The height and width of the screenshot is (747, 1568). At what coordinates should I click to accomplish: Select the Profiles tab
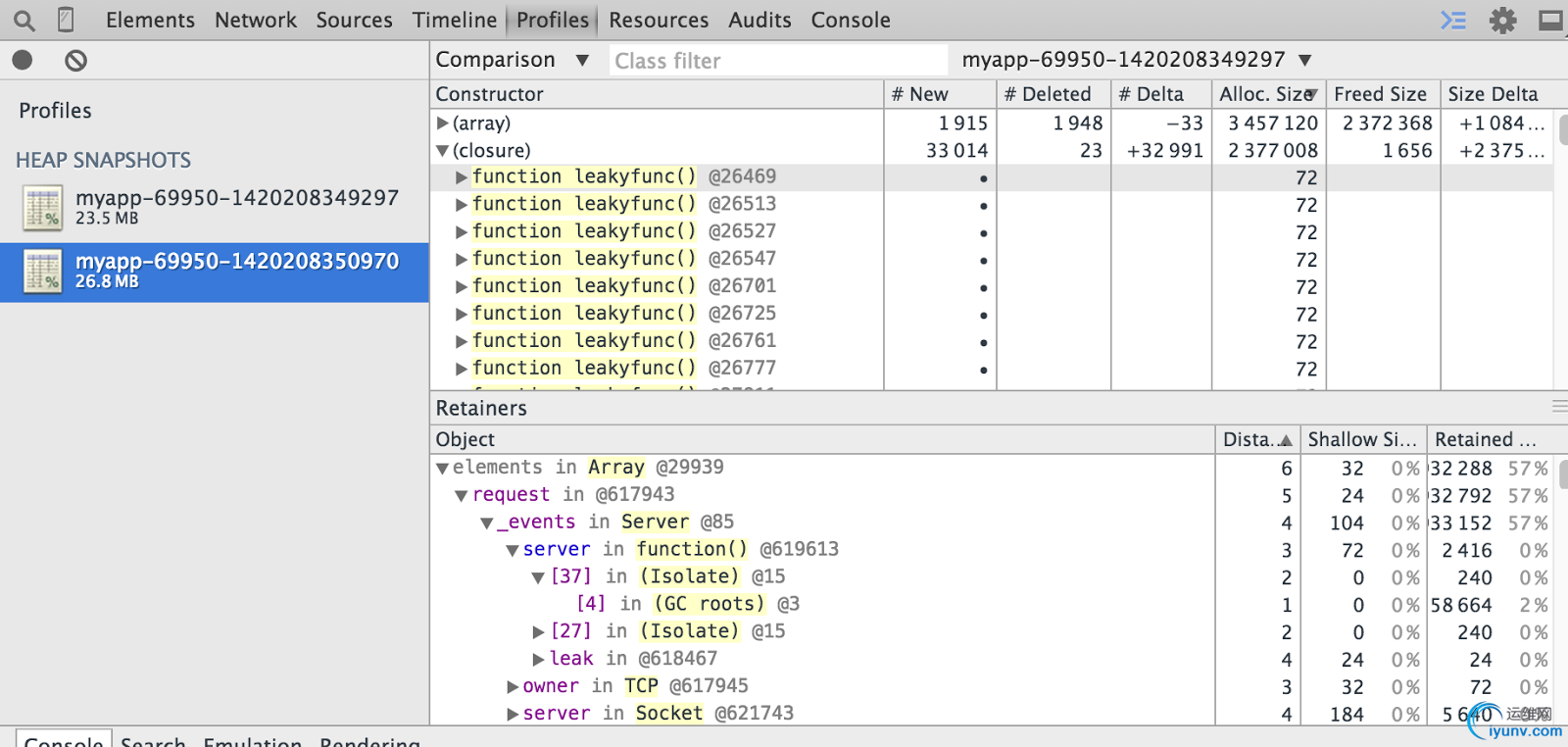[x=553, y=20]
